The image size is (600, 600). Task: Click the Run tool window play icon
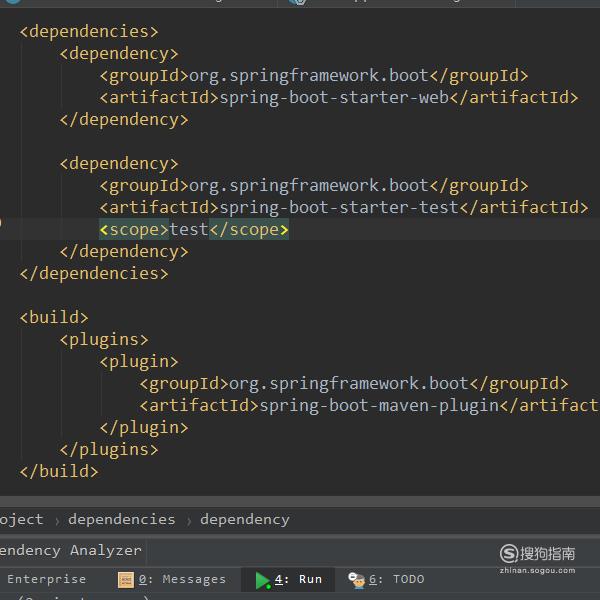tap(263, 580)
